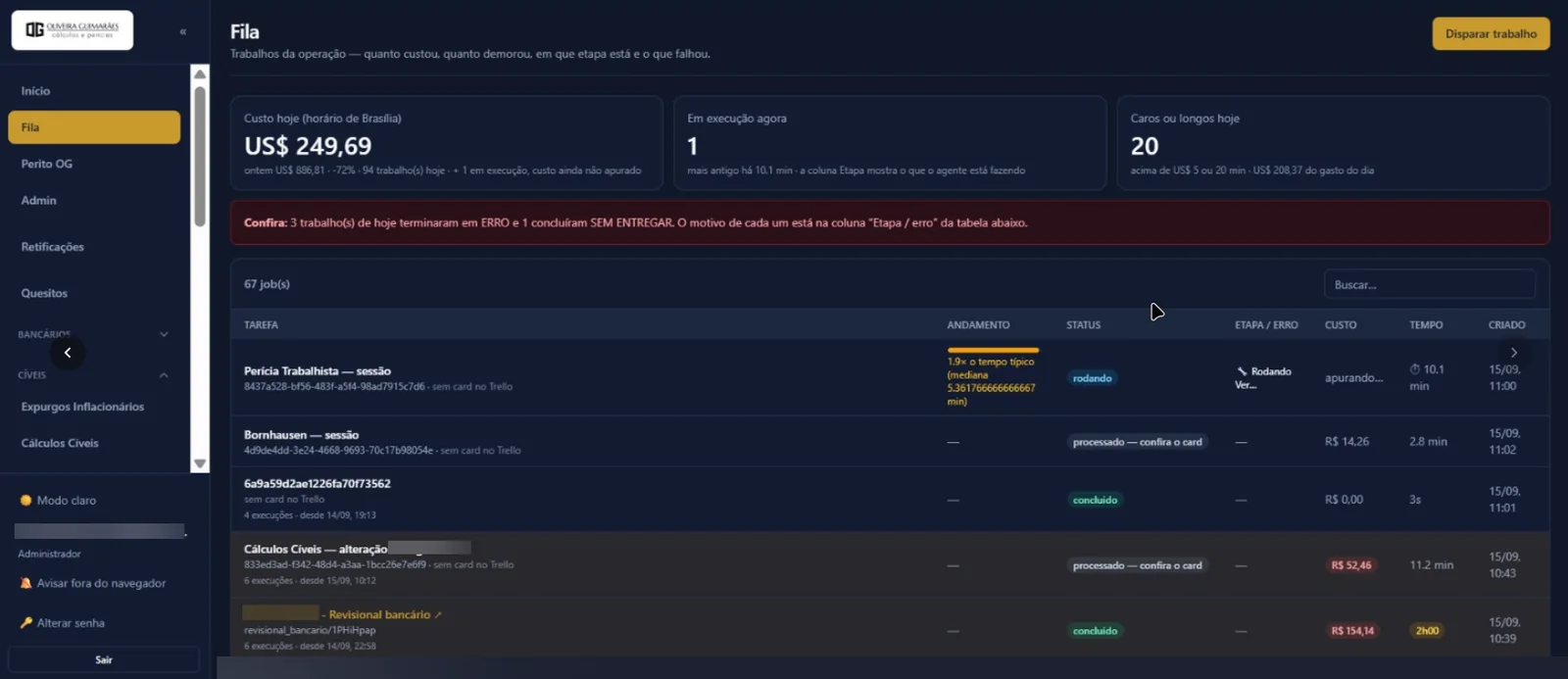Click the Custo hoje US$ 249,69 card
The height and width of the screenshot is (679, 1568).
(447, 143)
